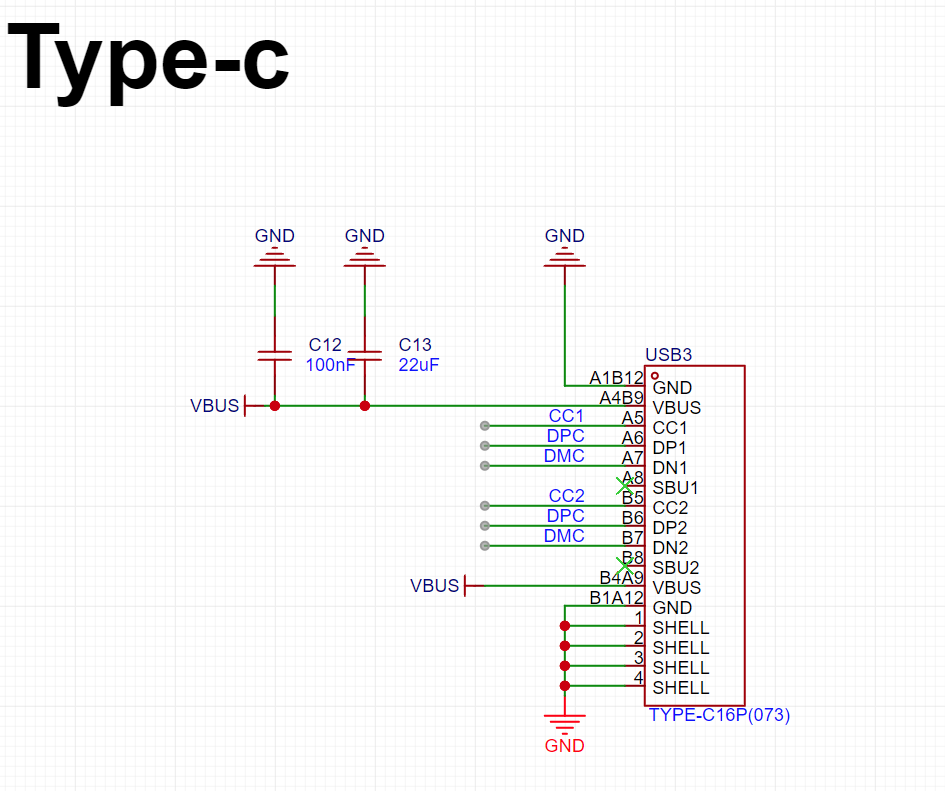Select the DPC net label on pin A6 wire
This screenshot has width=945, height=791.
click(x=565, y=435)
